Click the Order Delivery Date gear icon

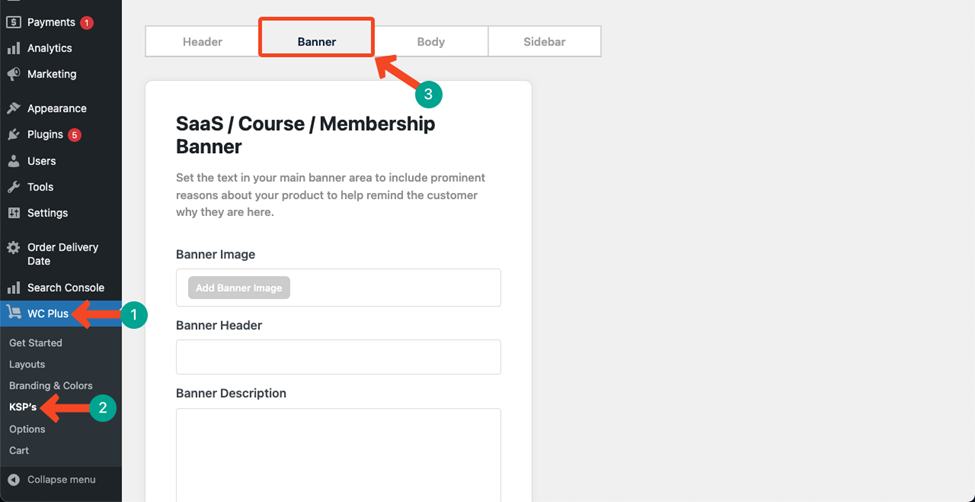point(14,248)
